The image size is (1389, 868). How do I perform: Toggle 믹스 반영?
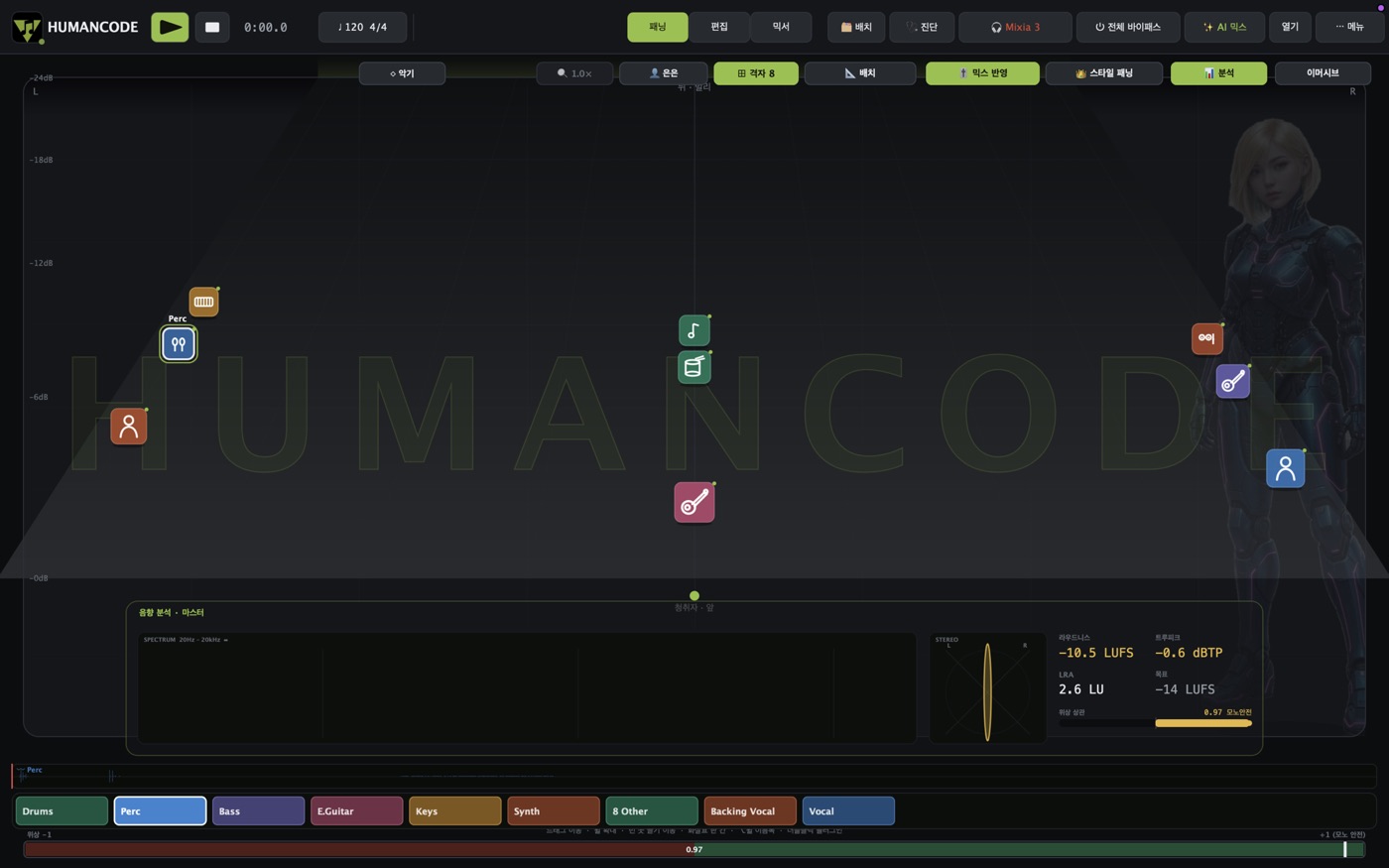tap(982, 73)
